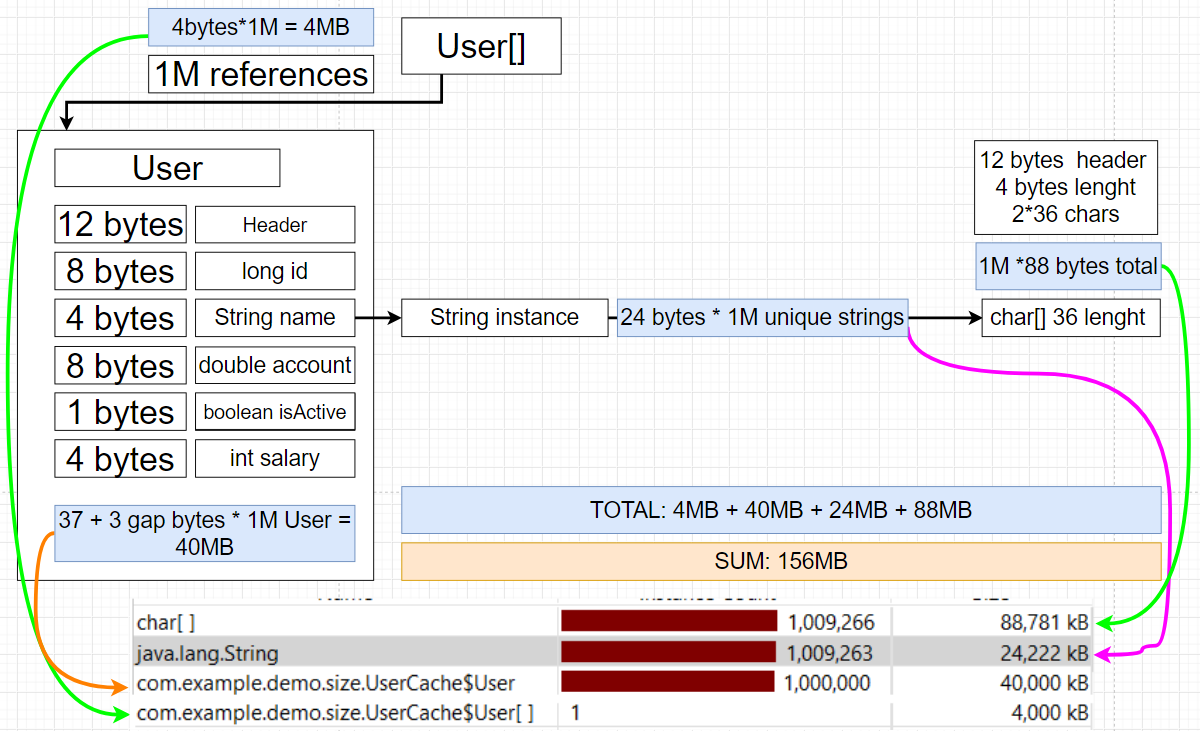Image resolution: width=1200 pixels, height=731 pixels.
Task: Select the 'TOTAL: 4MB + 40MB + 24MB + 88MB' bar
Action: click(781, 511)
